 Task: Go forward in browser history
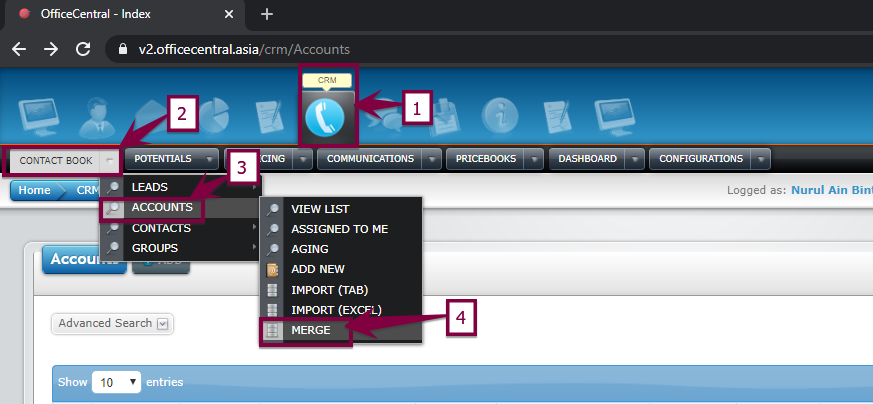pos(51,50)
